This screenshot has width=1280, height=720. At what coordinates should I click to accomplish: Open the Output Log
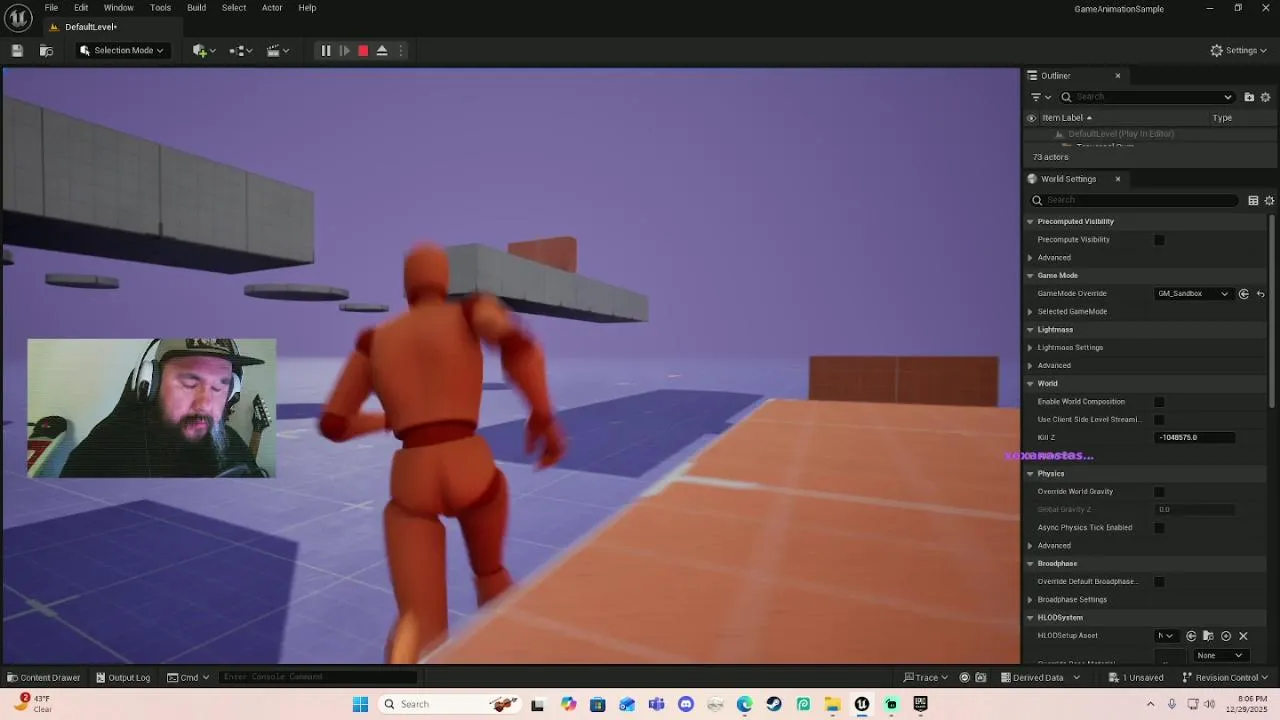coord(122,677)
